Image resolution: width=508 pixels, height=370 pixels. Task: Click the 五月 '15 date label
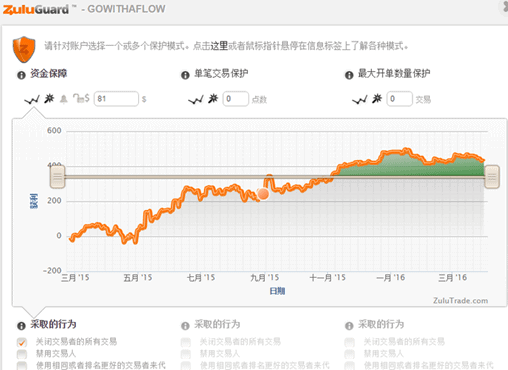click(138, 278)
